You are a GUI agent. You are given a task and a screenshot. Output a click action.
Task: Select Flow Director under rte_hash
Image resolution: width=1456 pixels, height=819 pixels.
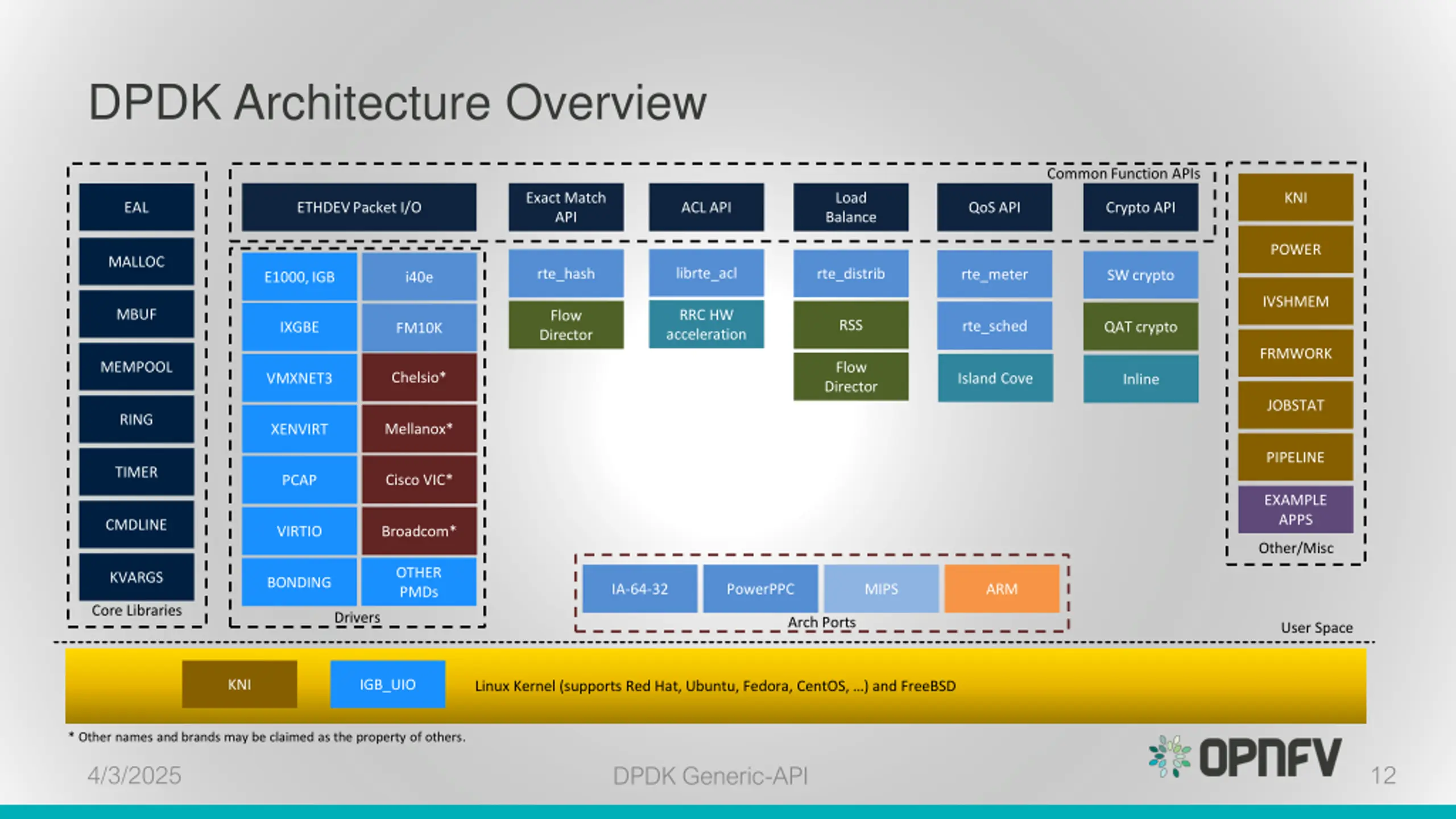[566, 325]
